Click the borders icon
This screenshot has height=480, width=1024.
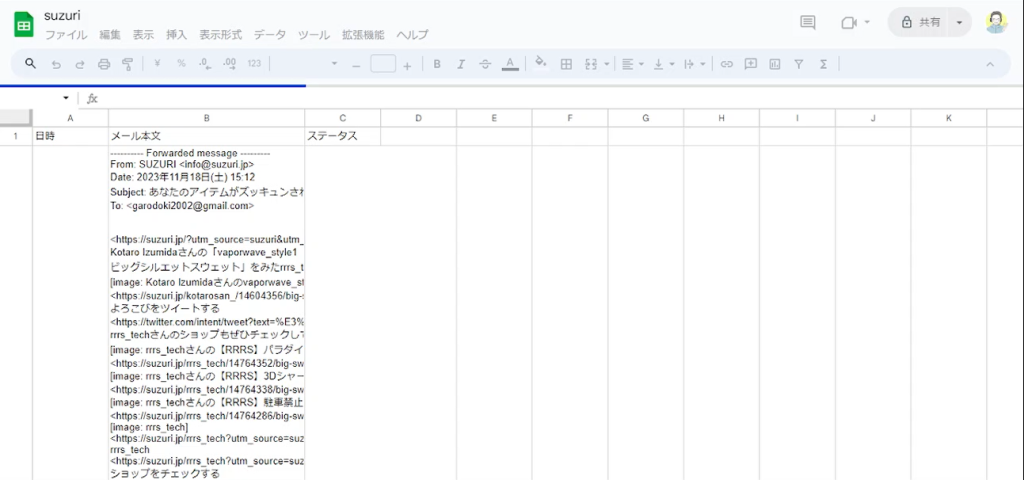(566, 64)
